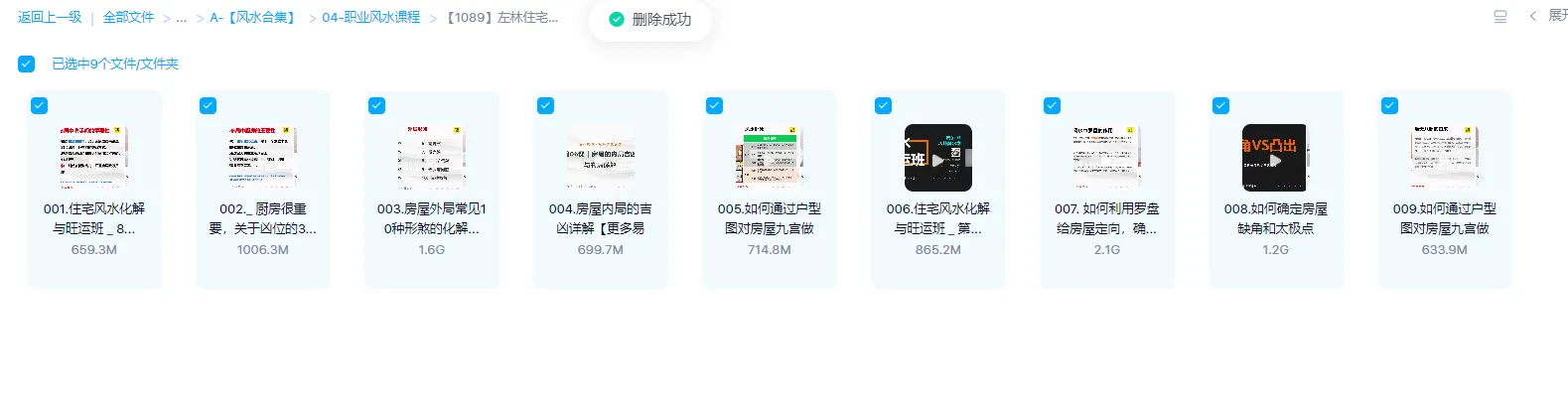Switch file list view mode icon
The image size is (1568, 396).
pyautogui.click(x=1500, y=16)
